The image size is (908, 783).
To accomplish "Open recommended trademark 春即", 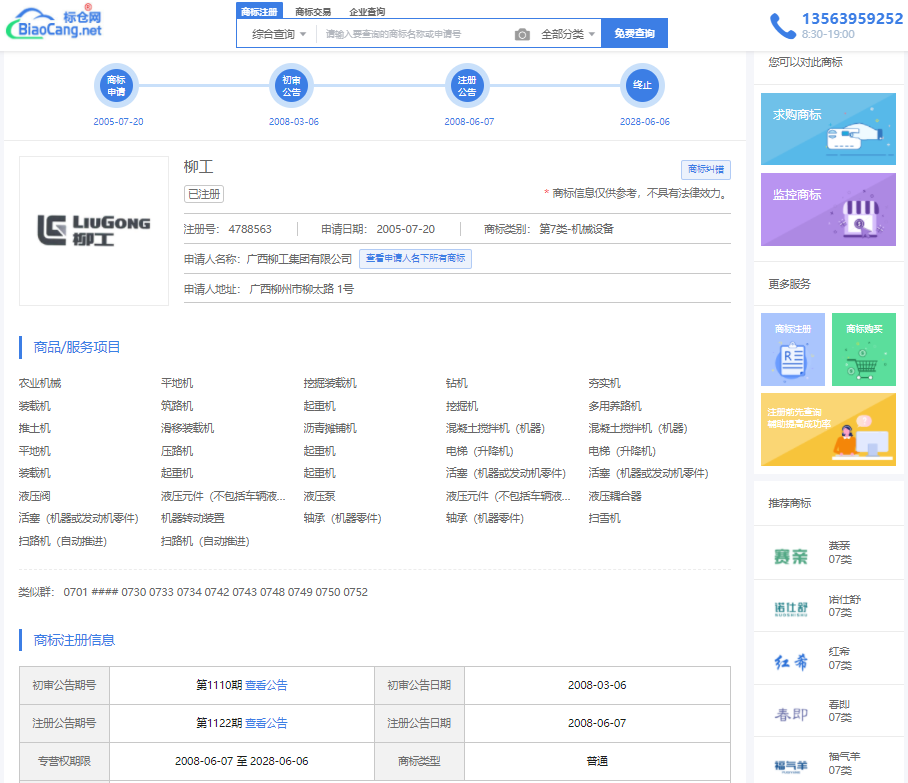I will click(829, 711).
